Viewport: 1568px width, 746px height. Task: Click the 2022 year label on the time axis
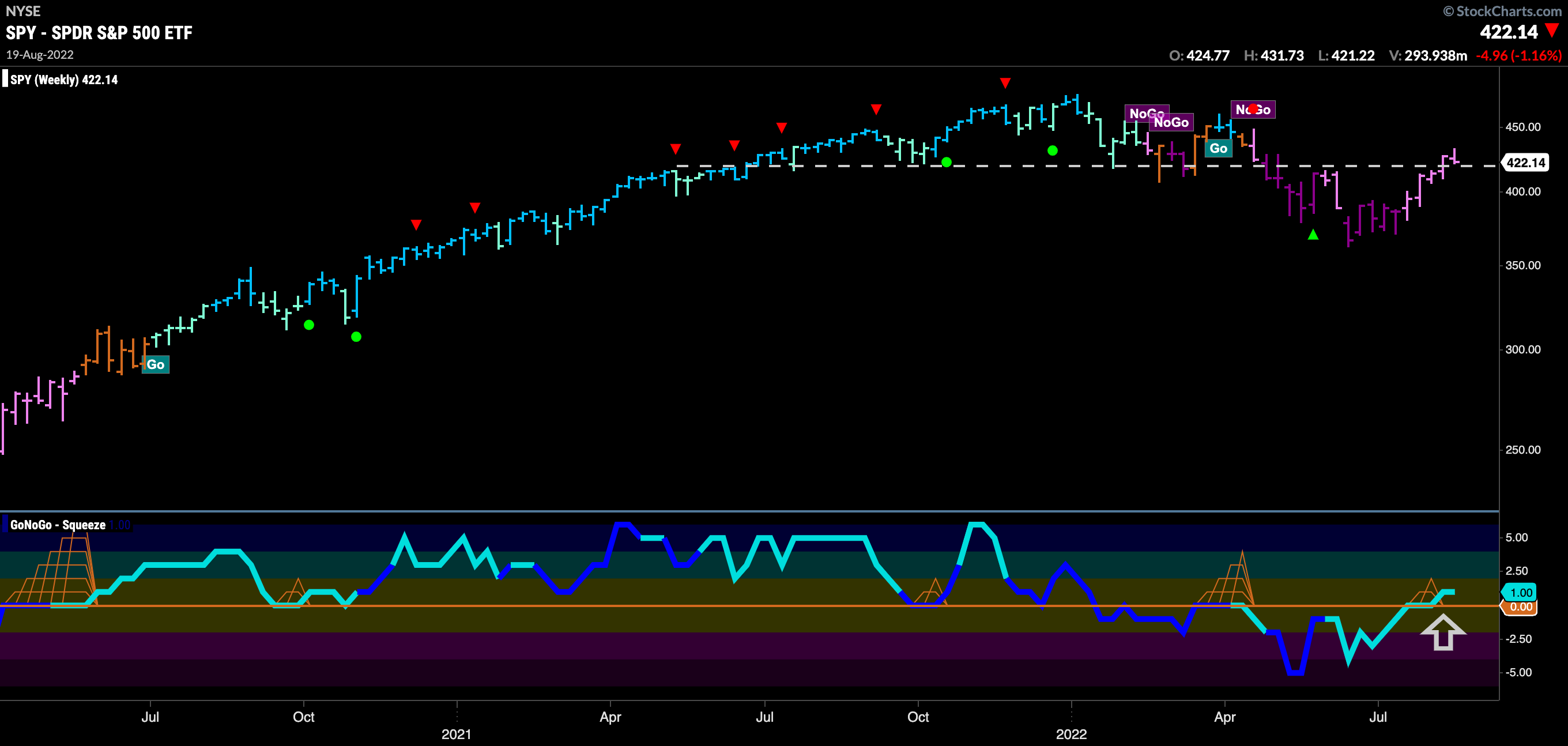tap(1071, 734)
